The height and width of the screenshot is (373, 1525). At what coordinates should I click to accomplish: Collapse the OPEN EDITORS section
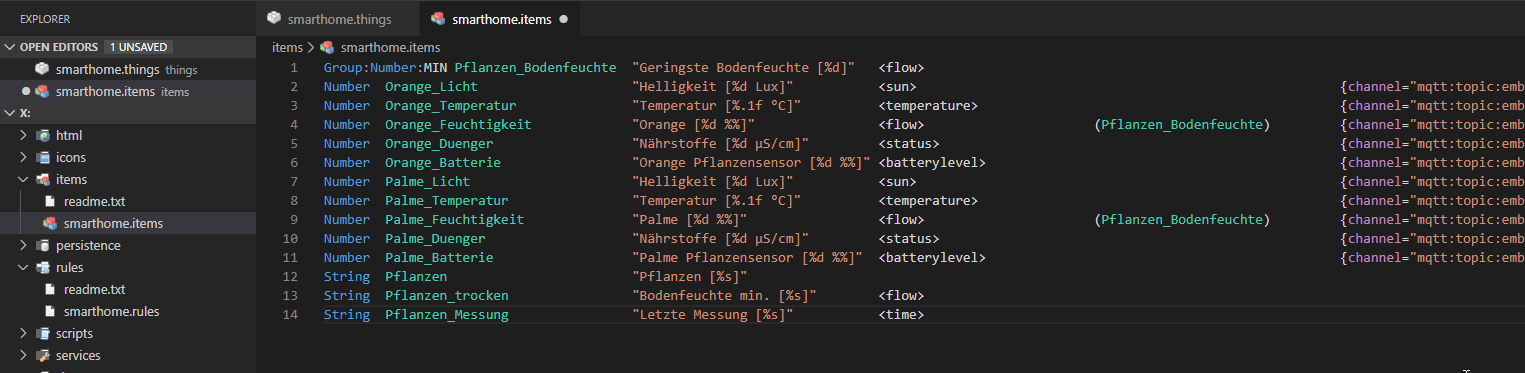(x=10, y=47)
